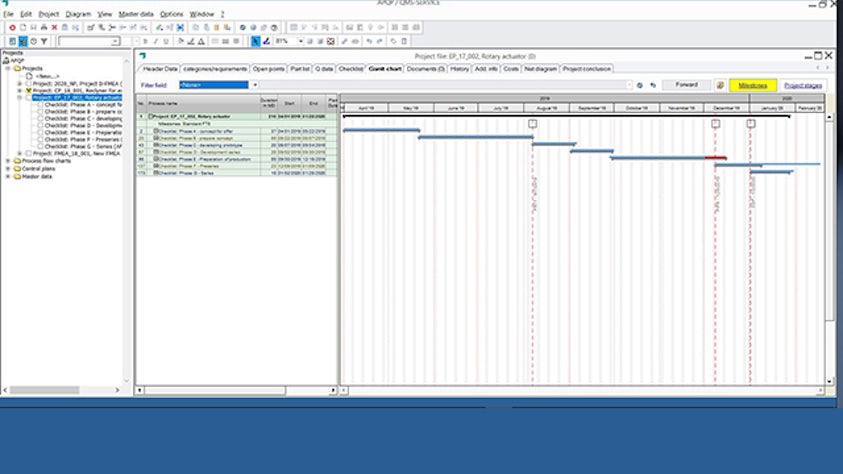Click the blue arrows icon left of Forward
This screenshot has width=843, height=474.
pos(653,85)
